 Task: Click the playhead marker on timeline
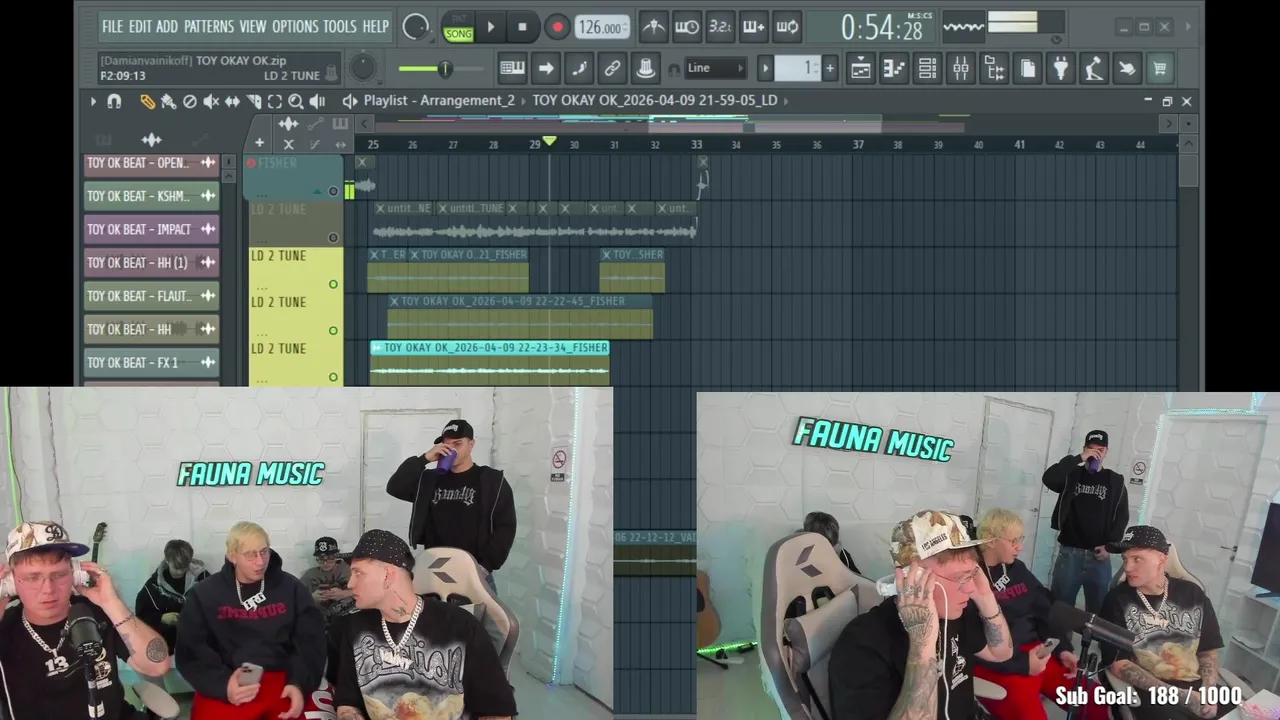(549, 142)
